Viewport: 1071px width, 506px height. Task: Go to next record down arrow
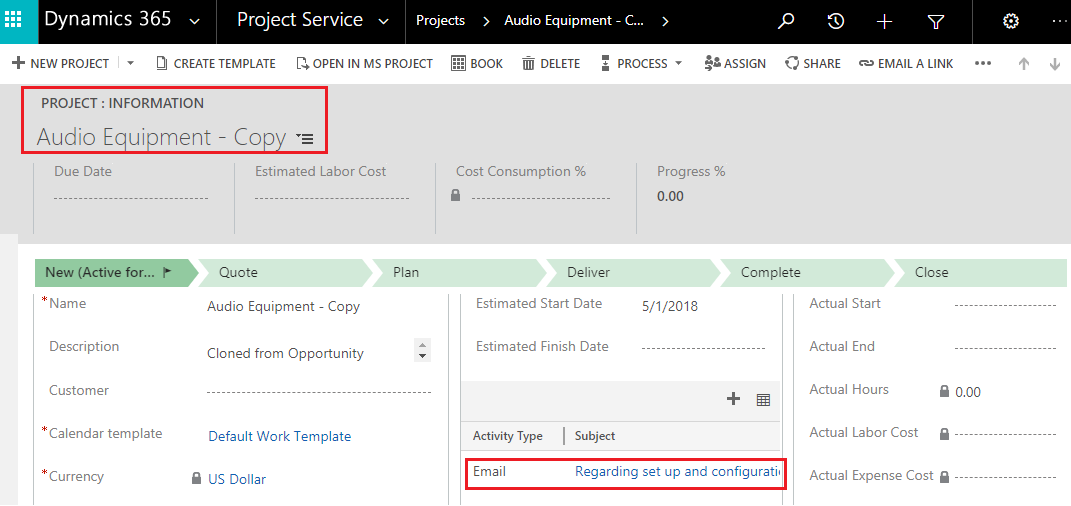point(1055,64)
